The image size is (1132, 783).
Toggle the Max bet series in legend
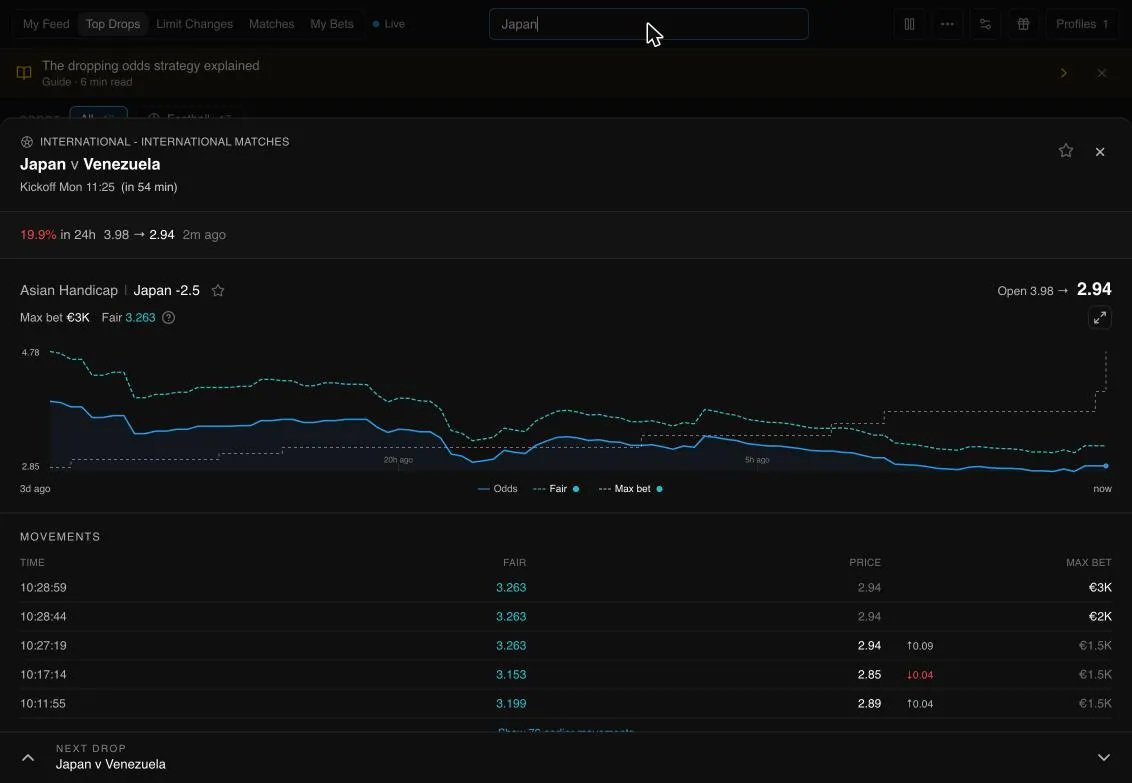pos(630,489)
